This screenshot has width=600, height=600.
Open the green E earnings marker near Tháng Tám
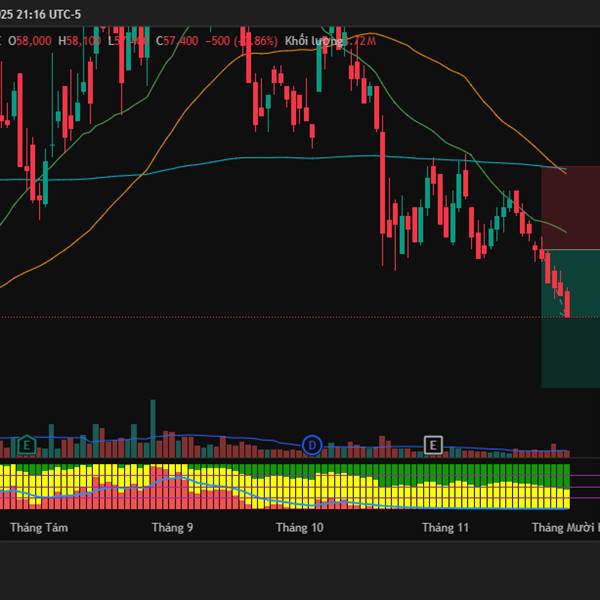click(26, 445)
